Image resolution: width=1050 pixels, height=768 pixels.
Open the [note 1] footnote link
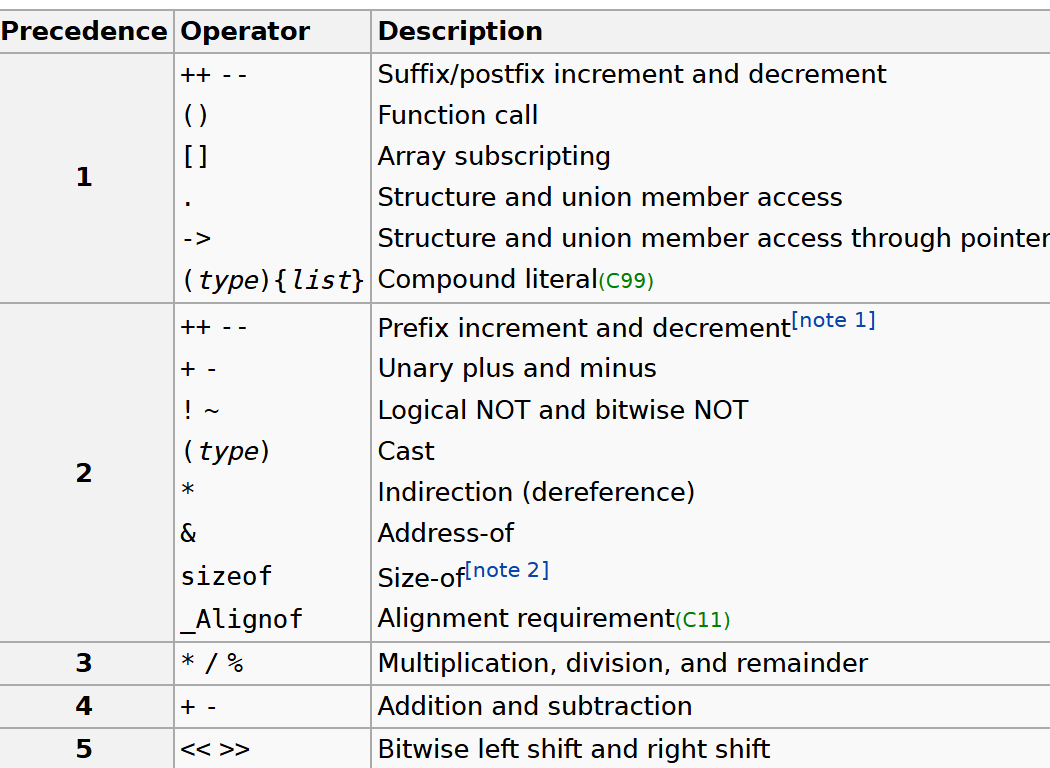833,320
